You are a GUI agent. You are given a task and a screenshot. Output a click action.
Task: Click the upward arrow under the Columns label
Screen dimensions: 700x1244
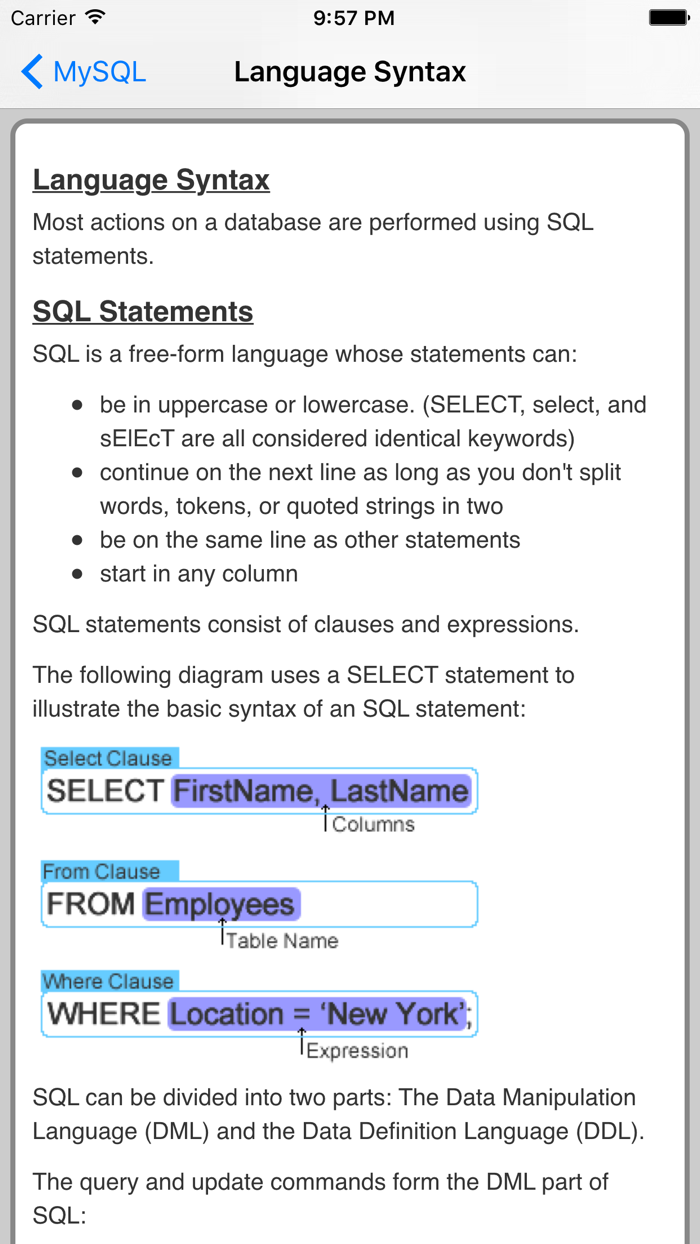(325, 816)
